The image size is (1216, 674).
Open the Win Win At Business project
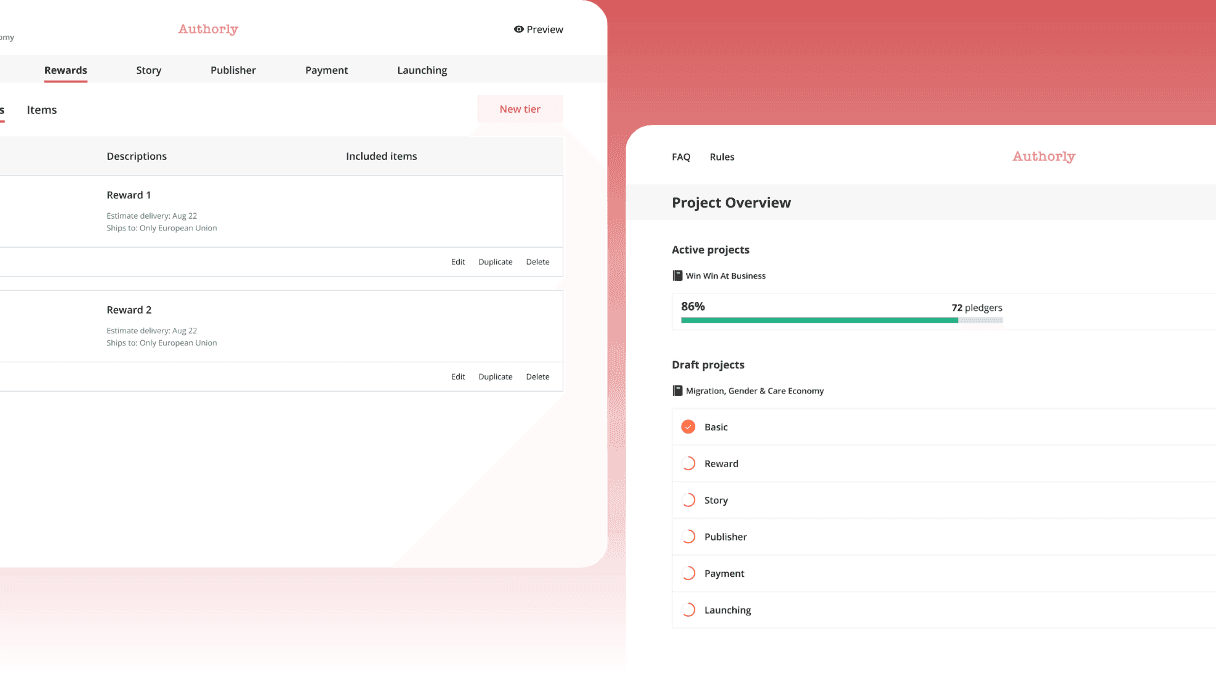pyautogui.click(x=726, y=276)
